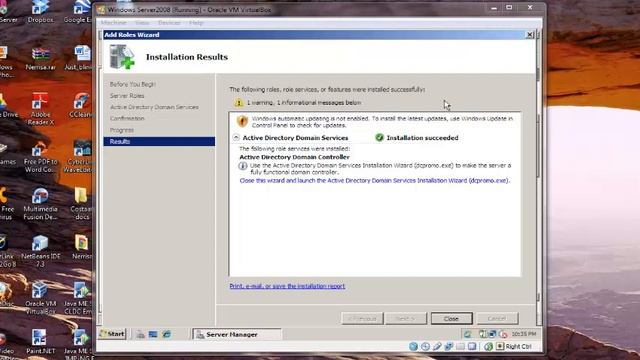Viewport: 640px width, 360px height.
Task: Click the guest tray network icon
Action: [493, 334]
